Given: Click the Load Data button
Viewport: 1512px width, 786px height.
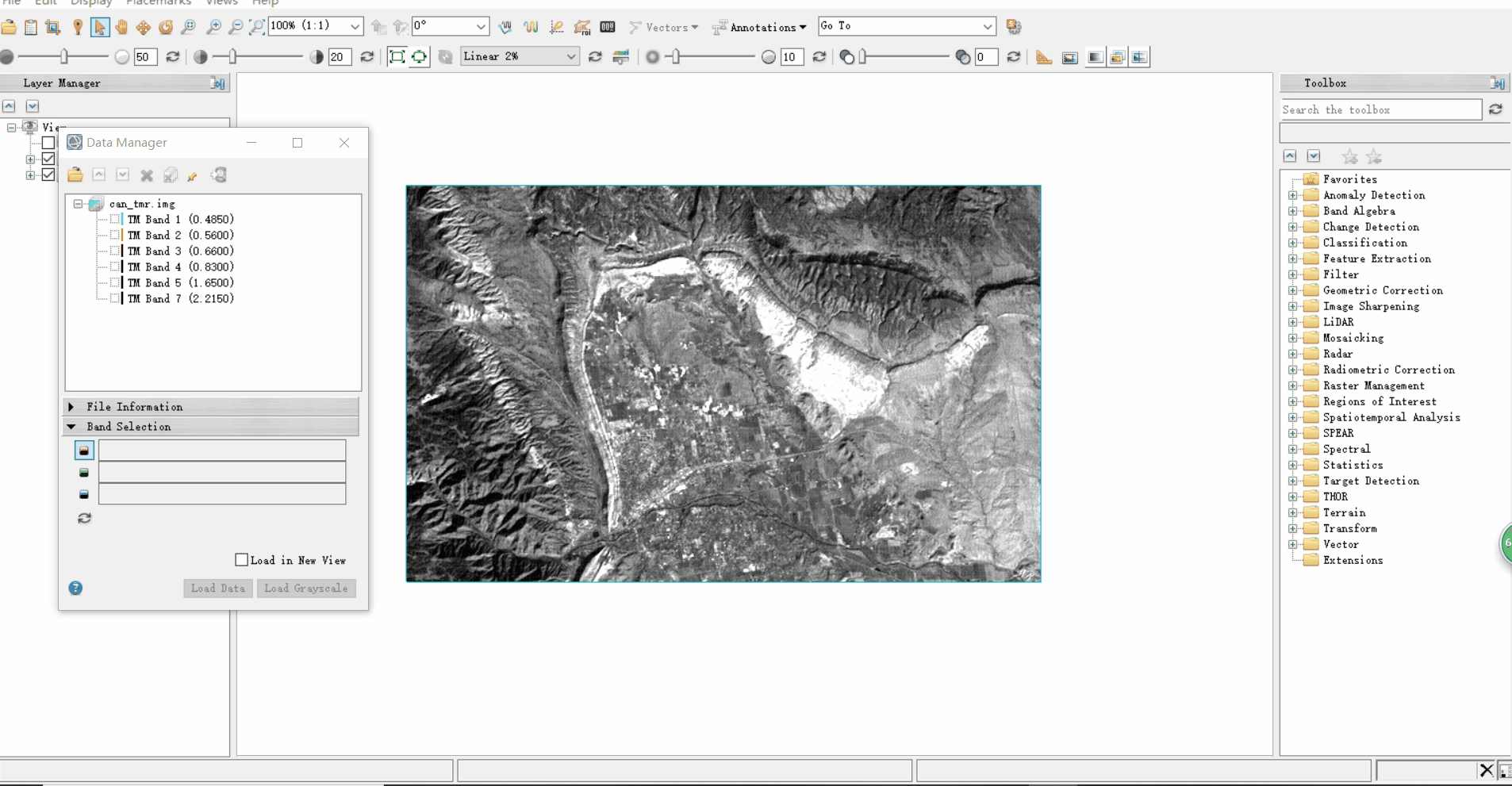Looking at the screenshot, I should (x=218, y=589).
